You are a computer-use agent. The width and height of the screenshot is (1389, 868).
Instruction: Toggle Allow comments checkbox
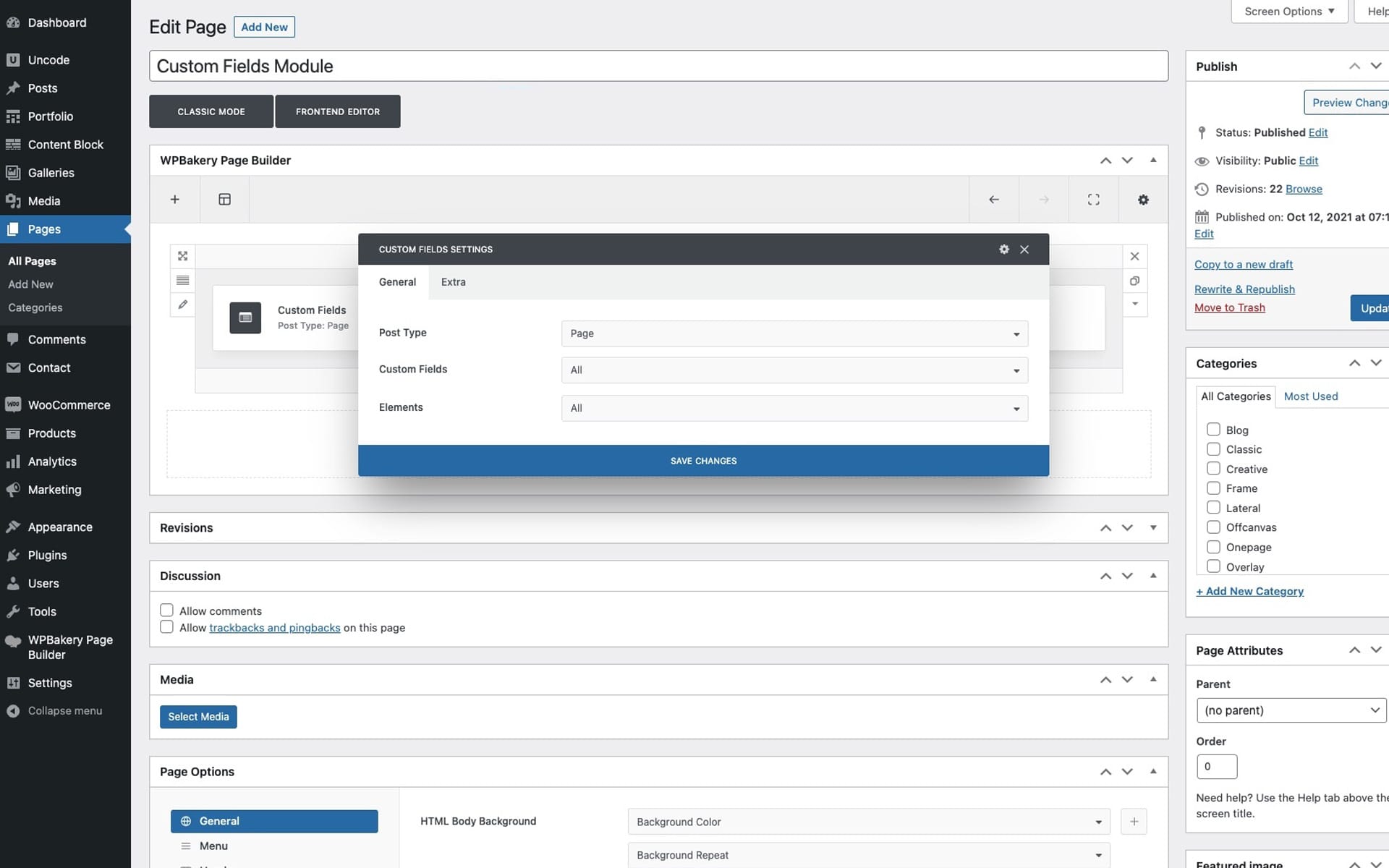(x=166, y=610)
